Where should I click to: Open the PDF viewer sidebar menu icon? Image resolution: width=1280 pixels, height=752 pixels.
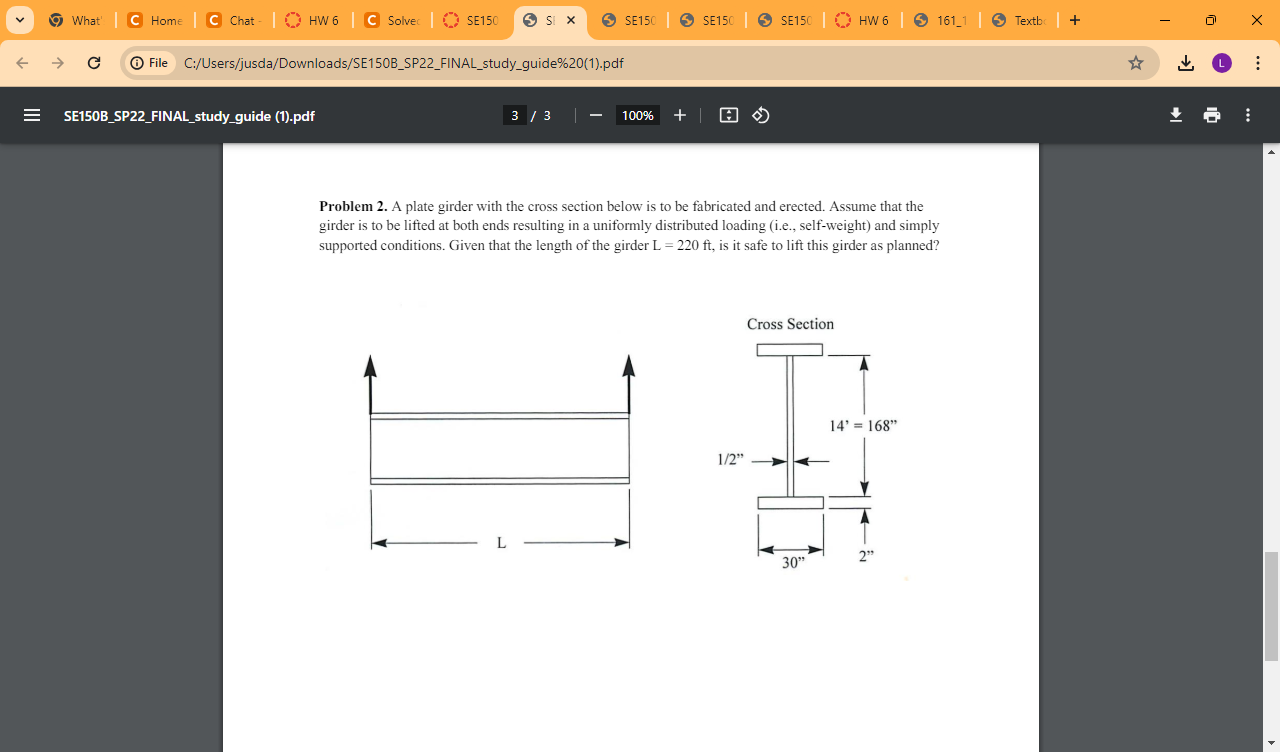tap(32, 115)
